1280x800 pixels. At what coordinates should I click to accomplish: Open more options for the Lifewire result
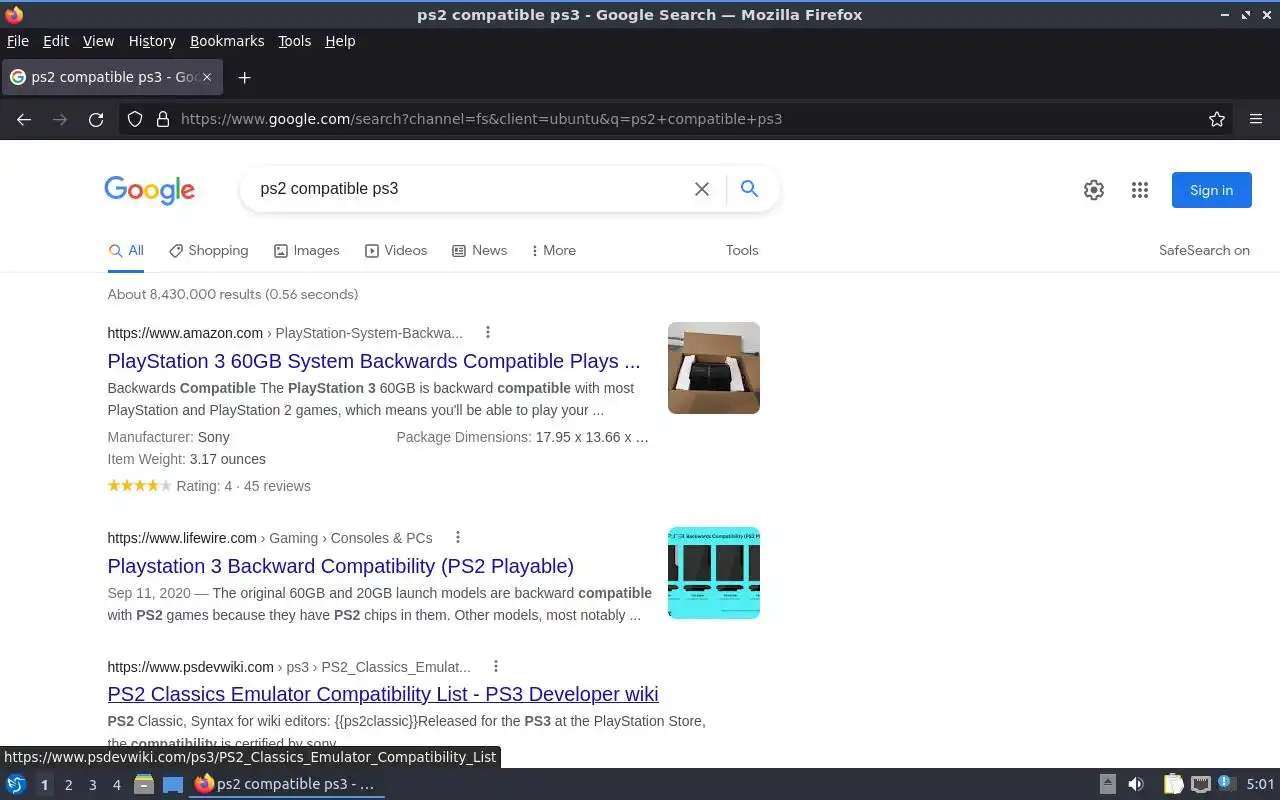pos(458,537)
